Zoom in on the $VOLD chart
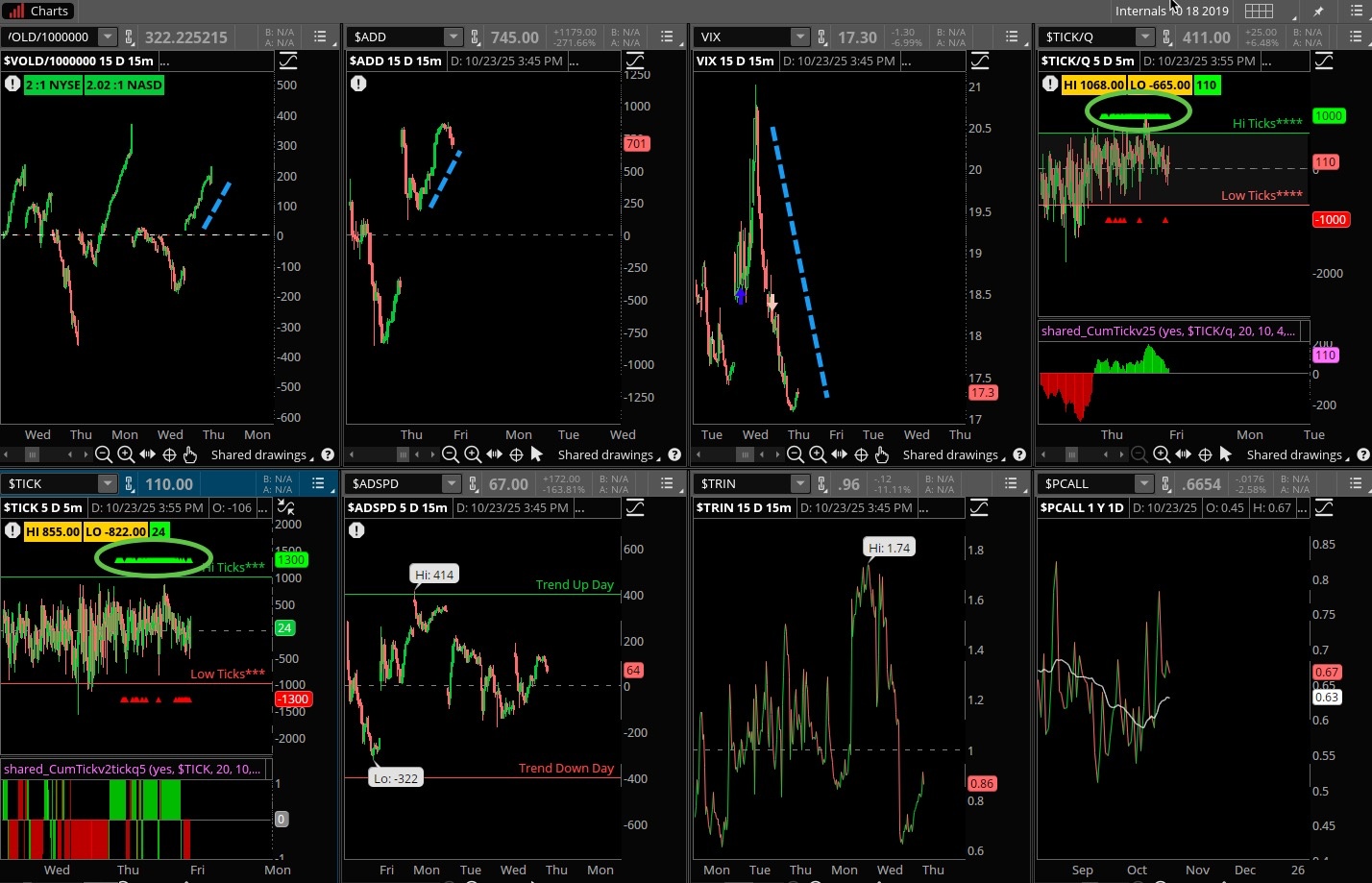The width and height of the screenshot is (1372, 883). pyautogui.click(x=126, y=454)
